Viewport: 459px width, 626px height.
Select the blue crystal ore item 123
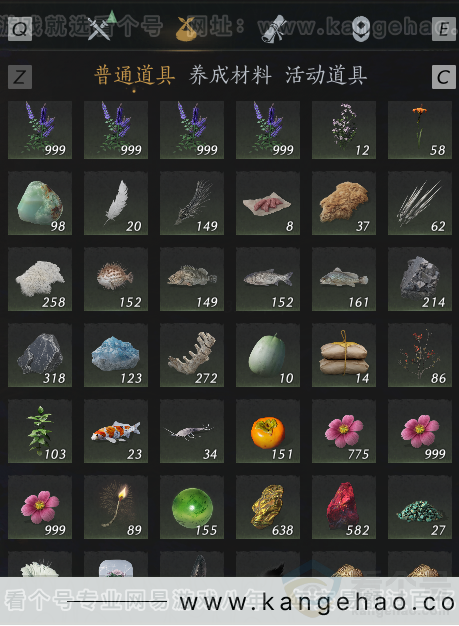(x=116, y=355)
